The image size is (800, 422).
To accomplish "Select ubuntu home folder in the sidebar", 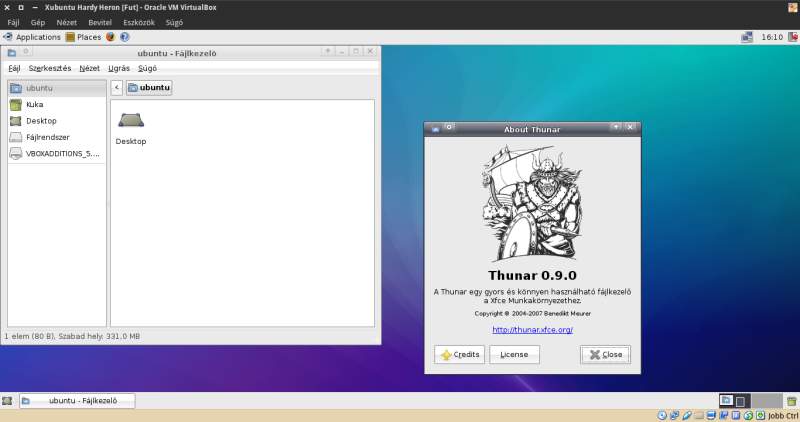I will (57, 88).
